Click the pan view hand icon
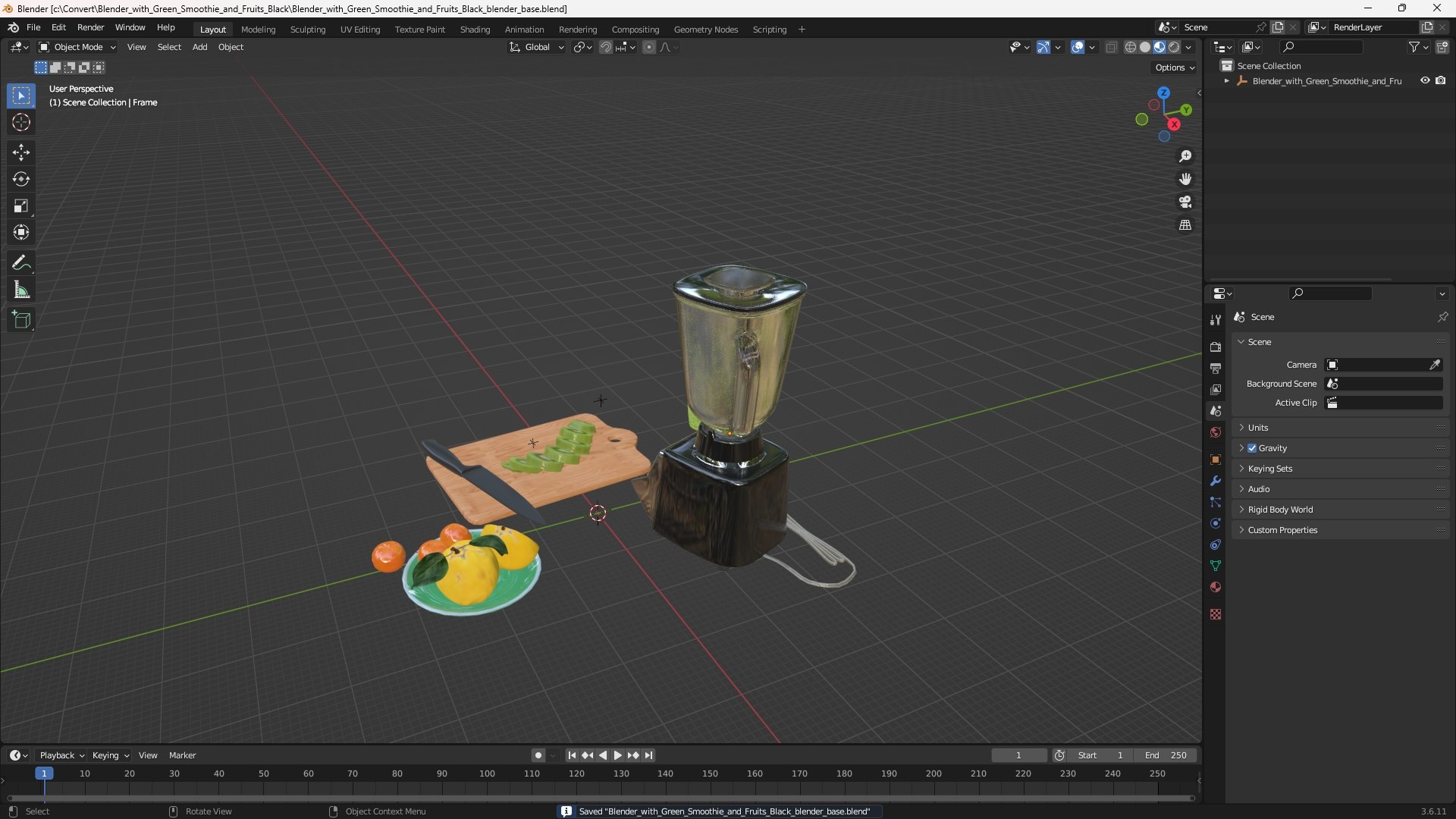This screenshot has width=1456, height=819. tap(1185, 179)
